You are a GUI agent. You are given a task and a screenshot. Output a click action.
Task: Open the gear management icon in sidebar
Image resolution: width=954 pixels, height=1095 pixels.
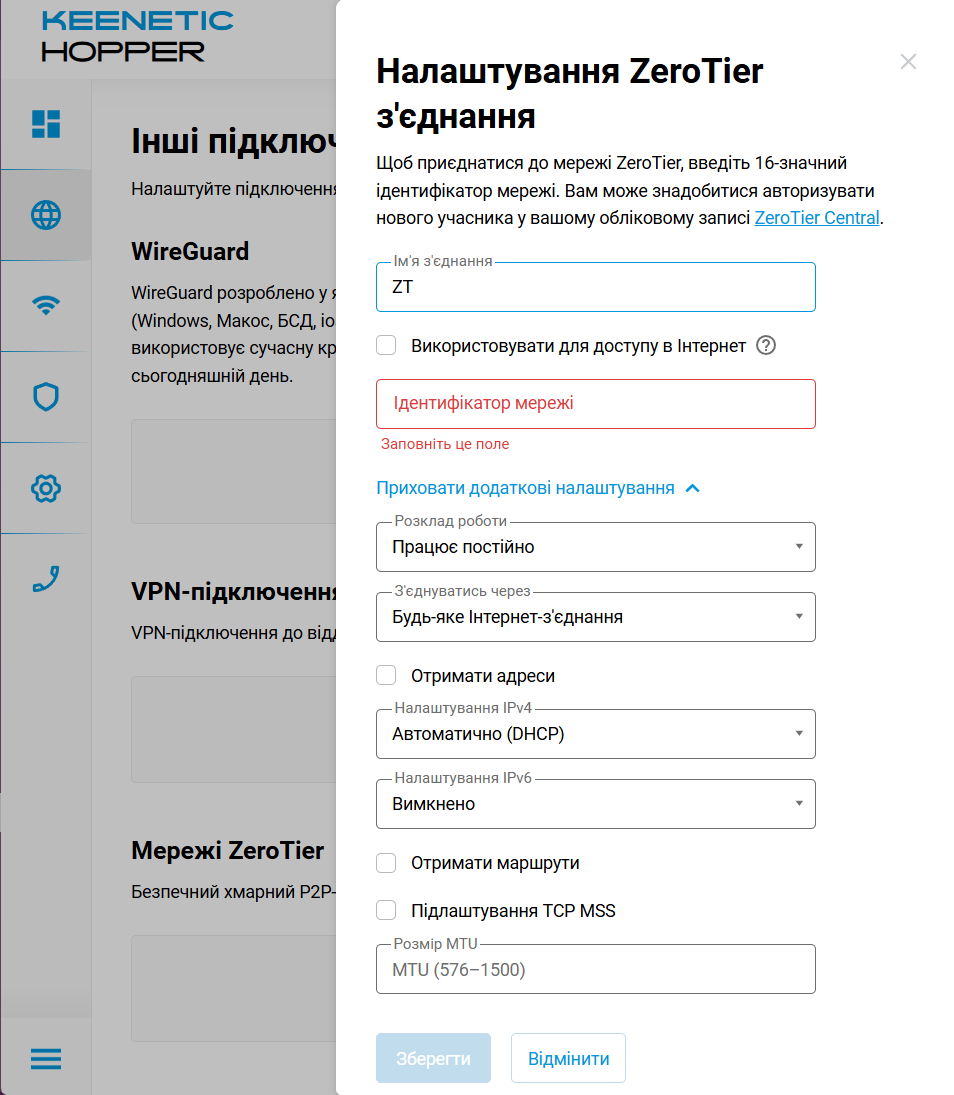point(46,488)
